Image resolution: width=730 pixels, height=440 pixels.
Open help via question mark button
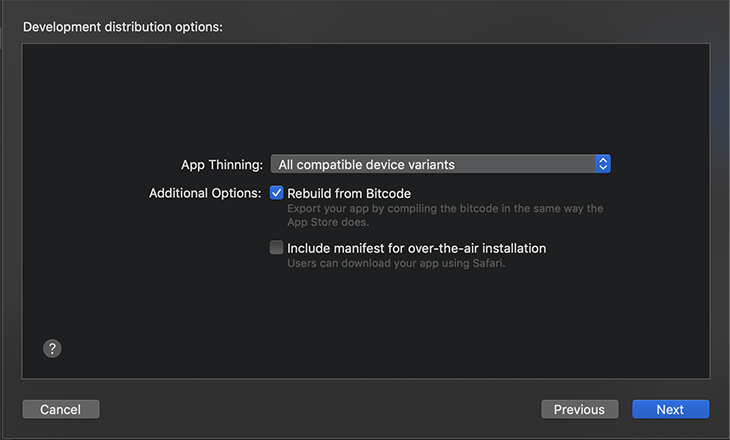(x=52, y=348)
